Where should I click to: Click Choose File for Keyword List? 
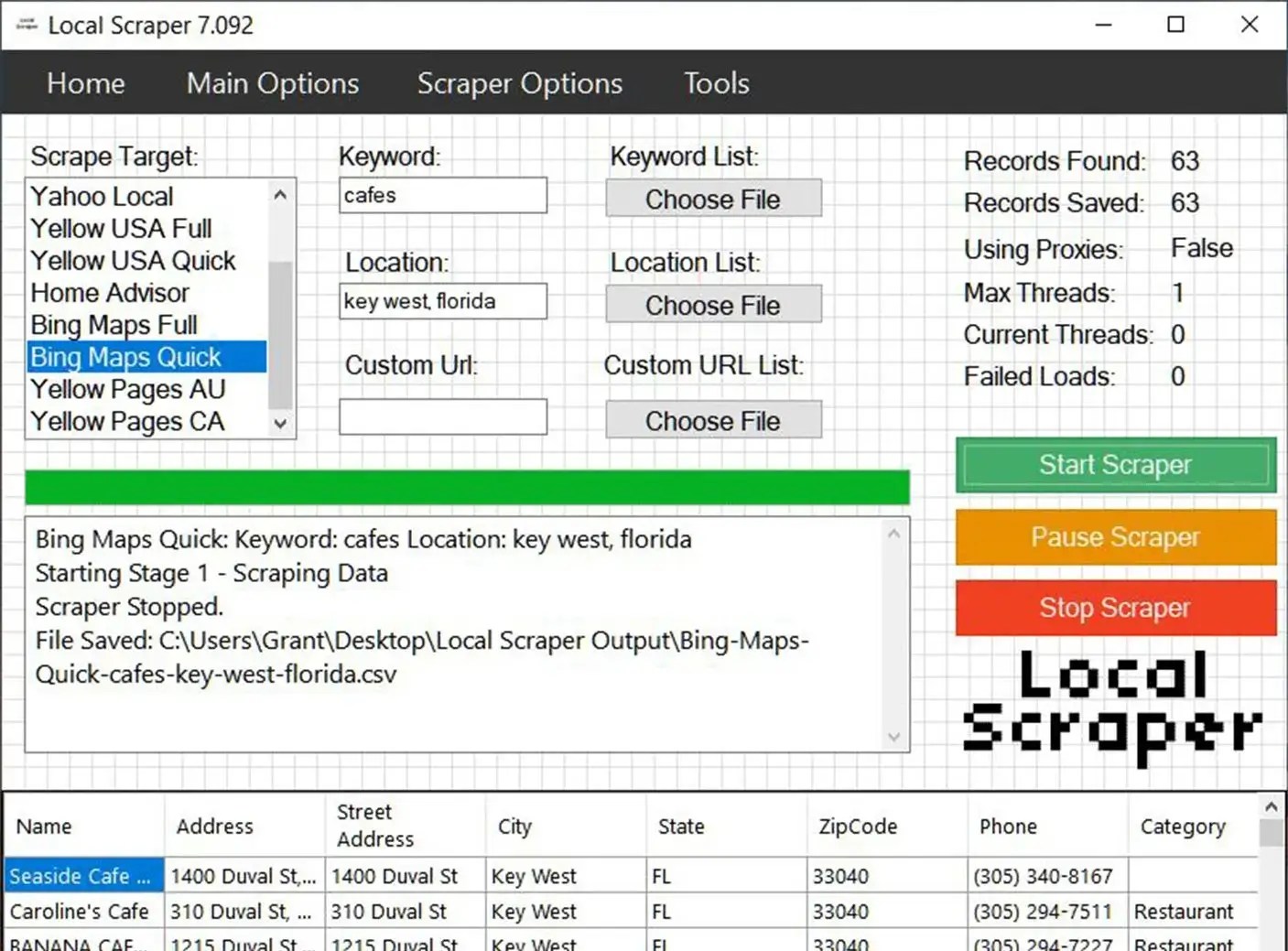point(713,199)
